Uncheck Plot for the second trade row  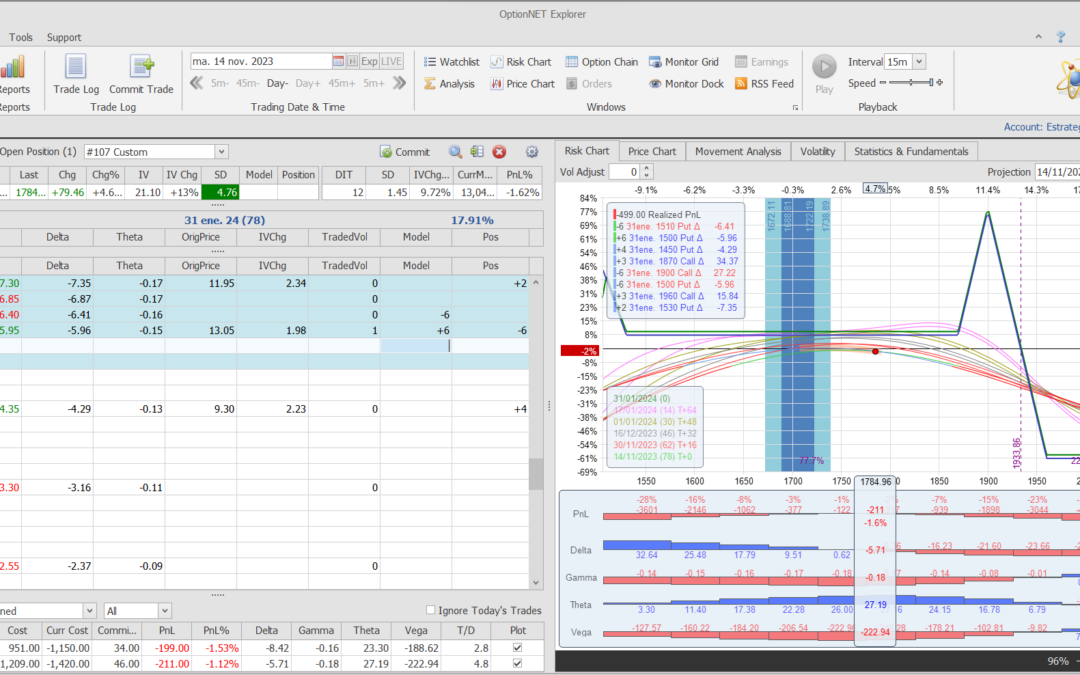coord(516,663)
